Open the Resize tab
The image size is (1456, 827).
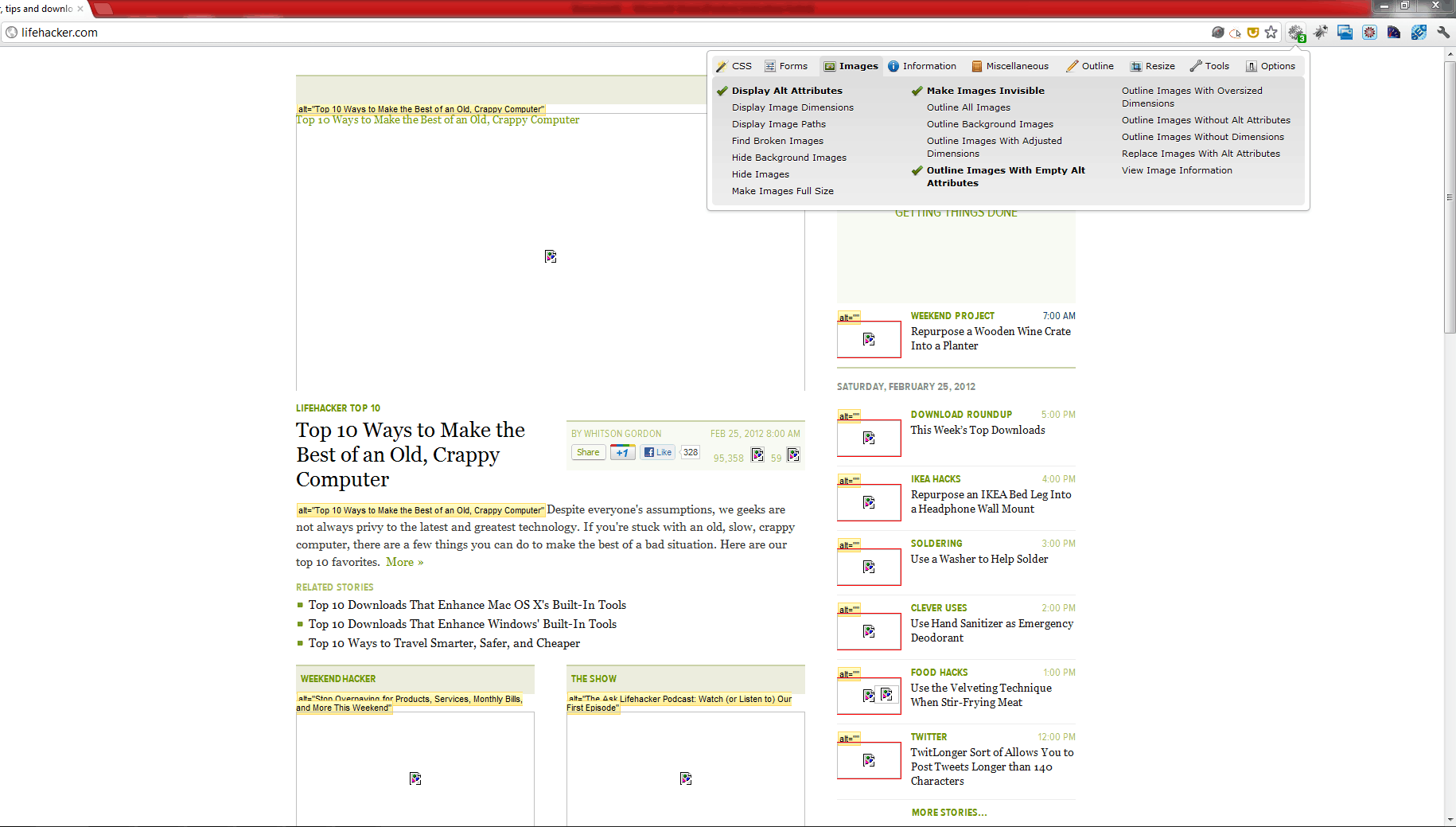point(1152,66)
